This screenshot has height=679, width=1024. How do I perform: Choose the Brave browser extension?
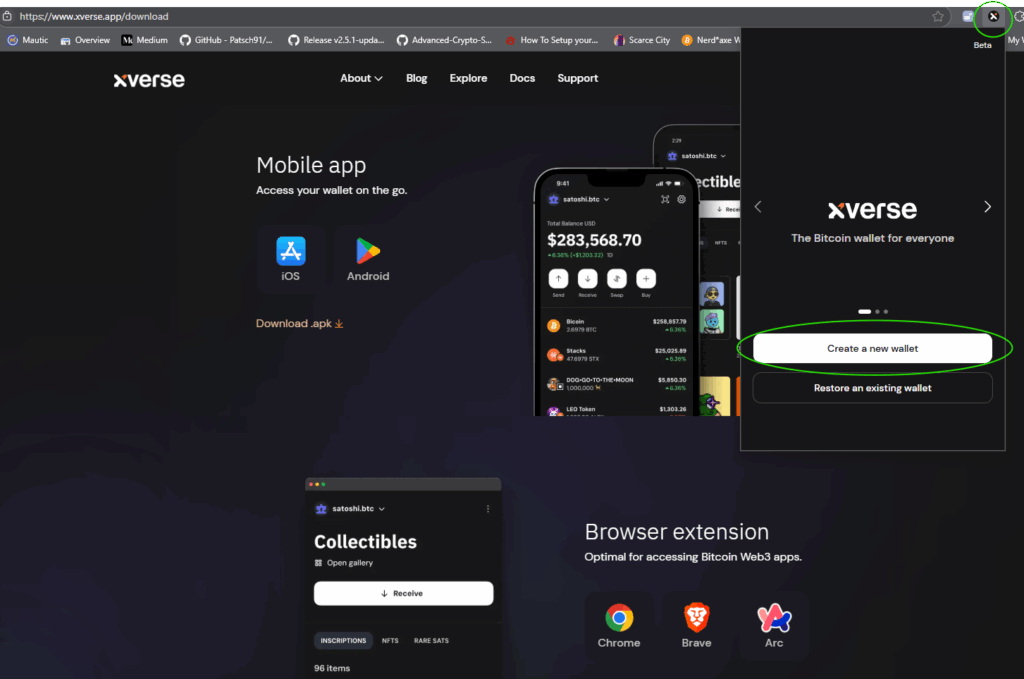point(696,625)
